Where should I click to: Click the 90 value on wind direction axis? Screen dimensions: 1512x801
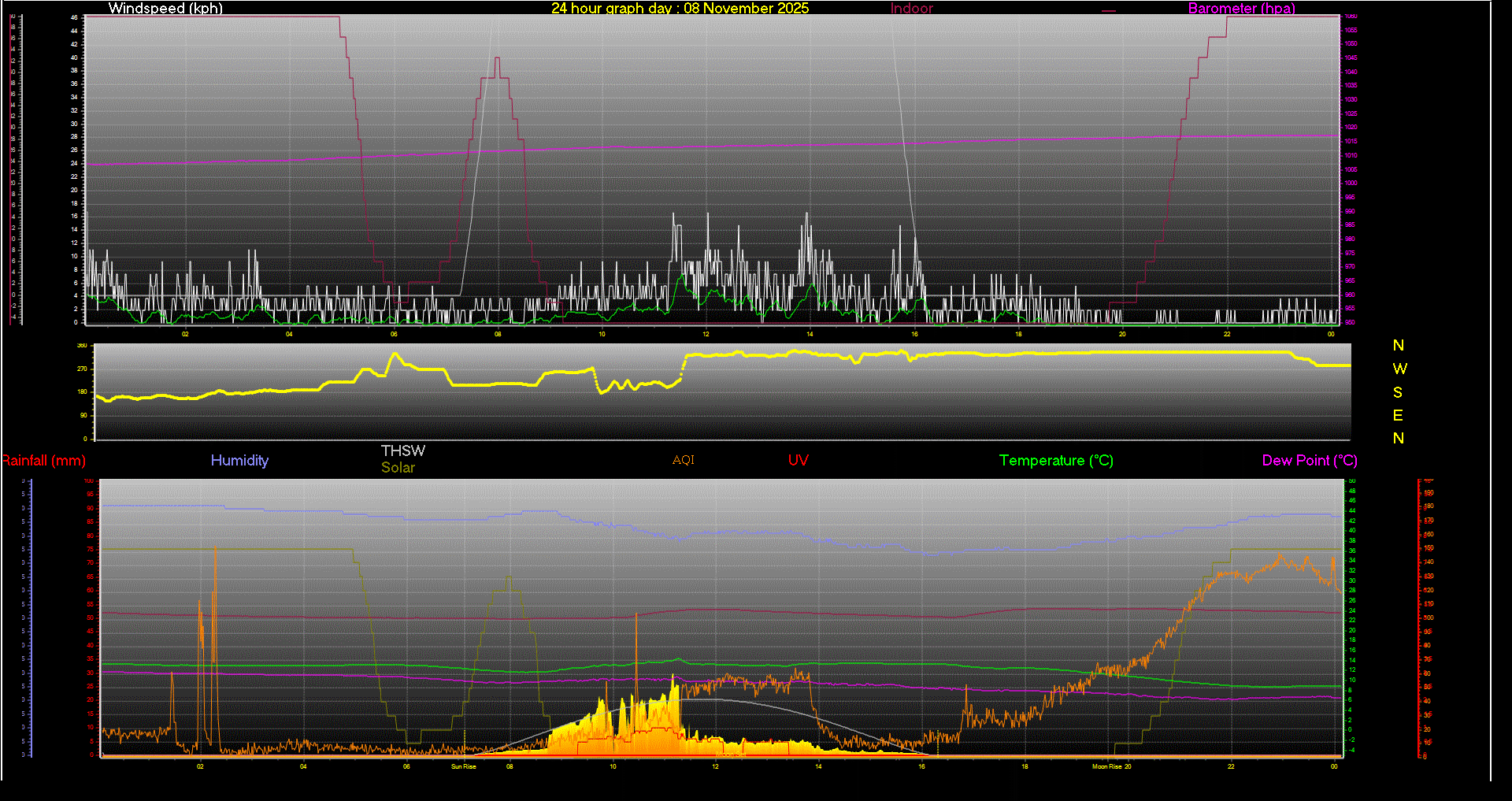[x=83, y=415]
